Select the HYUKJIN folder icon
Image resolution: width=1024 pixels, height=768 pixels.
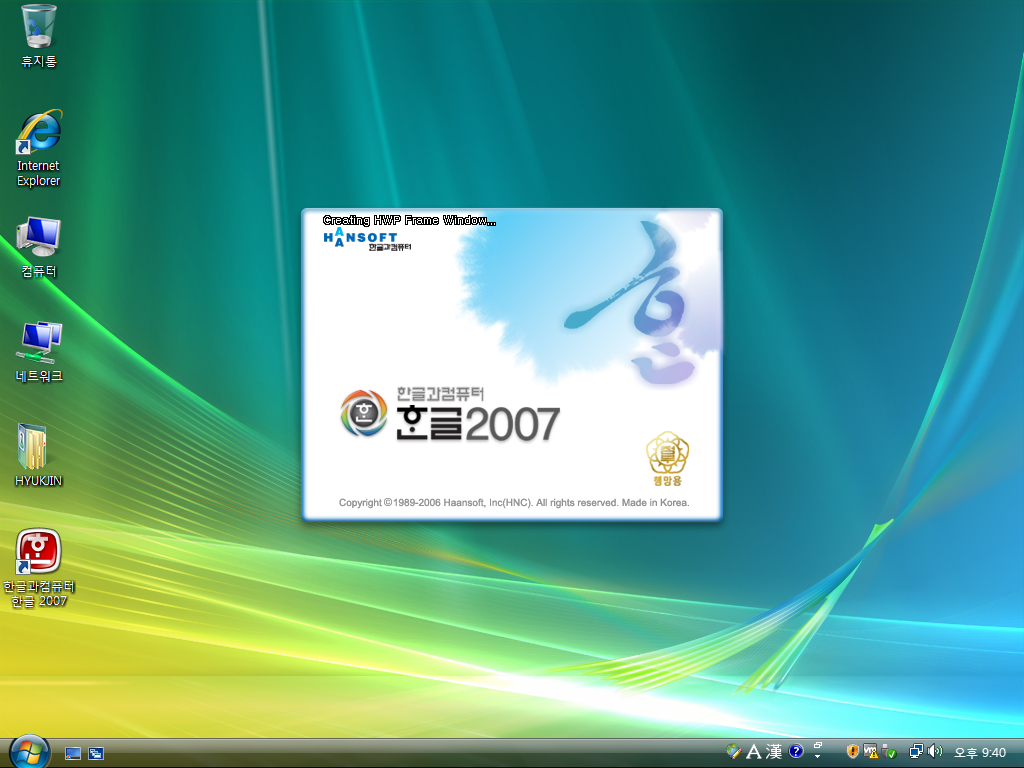(39, 456)
